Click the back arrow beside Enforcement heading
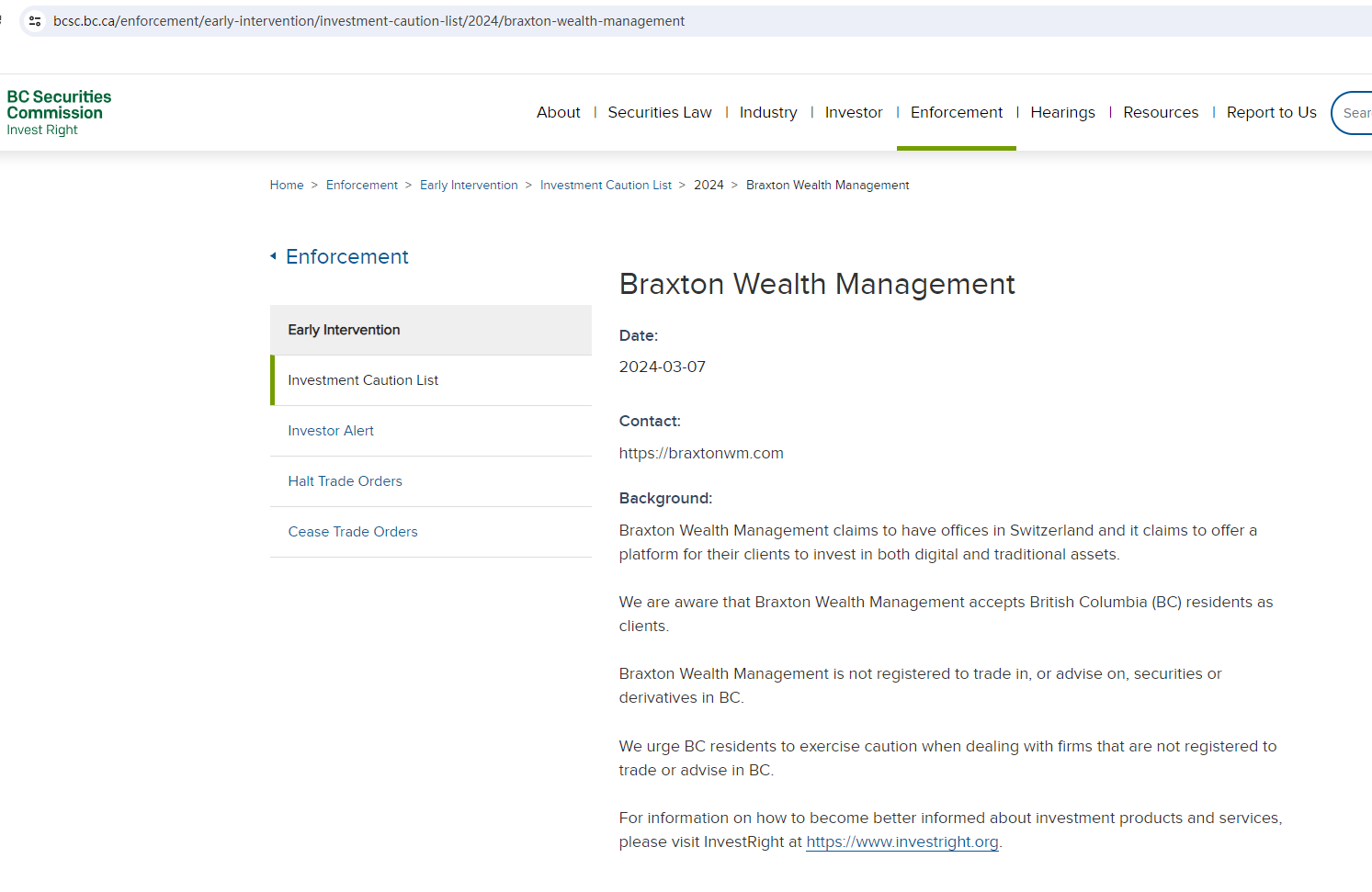This screenshot has width=1372, height=892. 273,256
